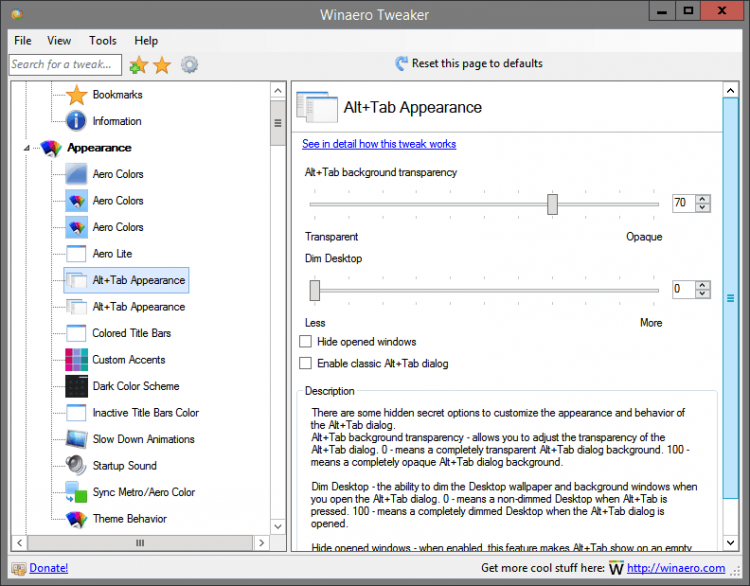
Task: Click the Startup Sound speaker icon
Action: [x=76, y=465]
